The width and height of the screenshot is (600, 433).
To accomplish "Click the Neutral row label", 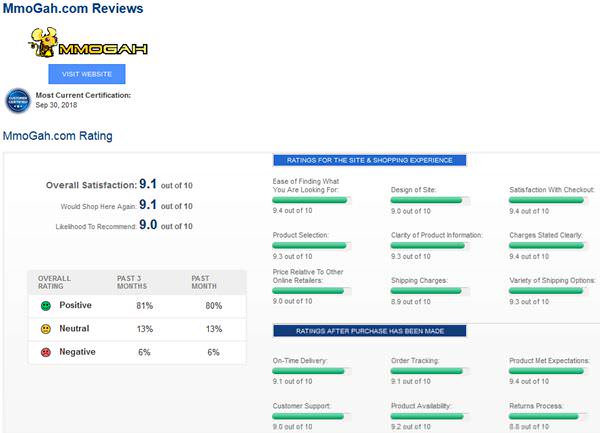I will point(74,329).
